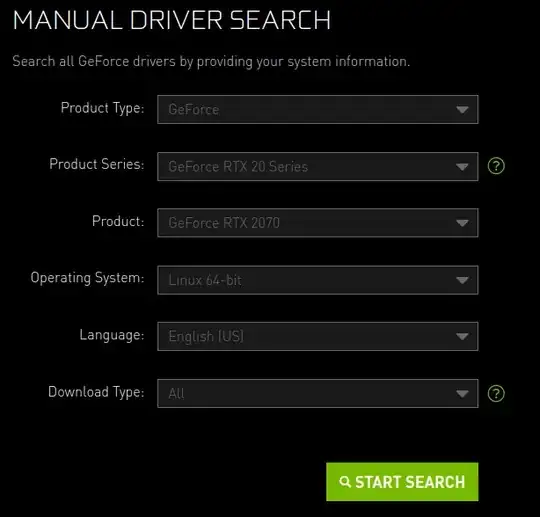Click the 'Product Type:' label
Image resolution: width=540 pixels, height=517 pixels.
[103, 108]
